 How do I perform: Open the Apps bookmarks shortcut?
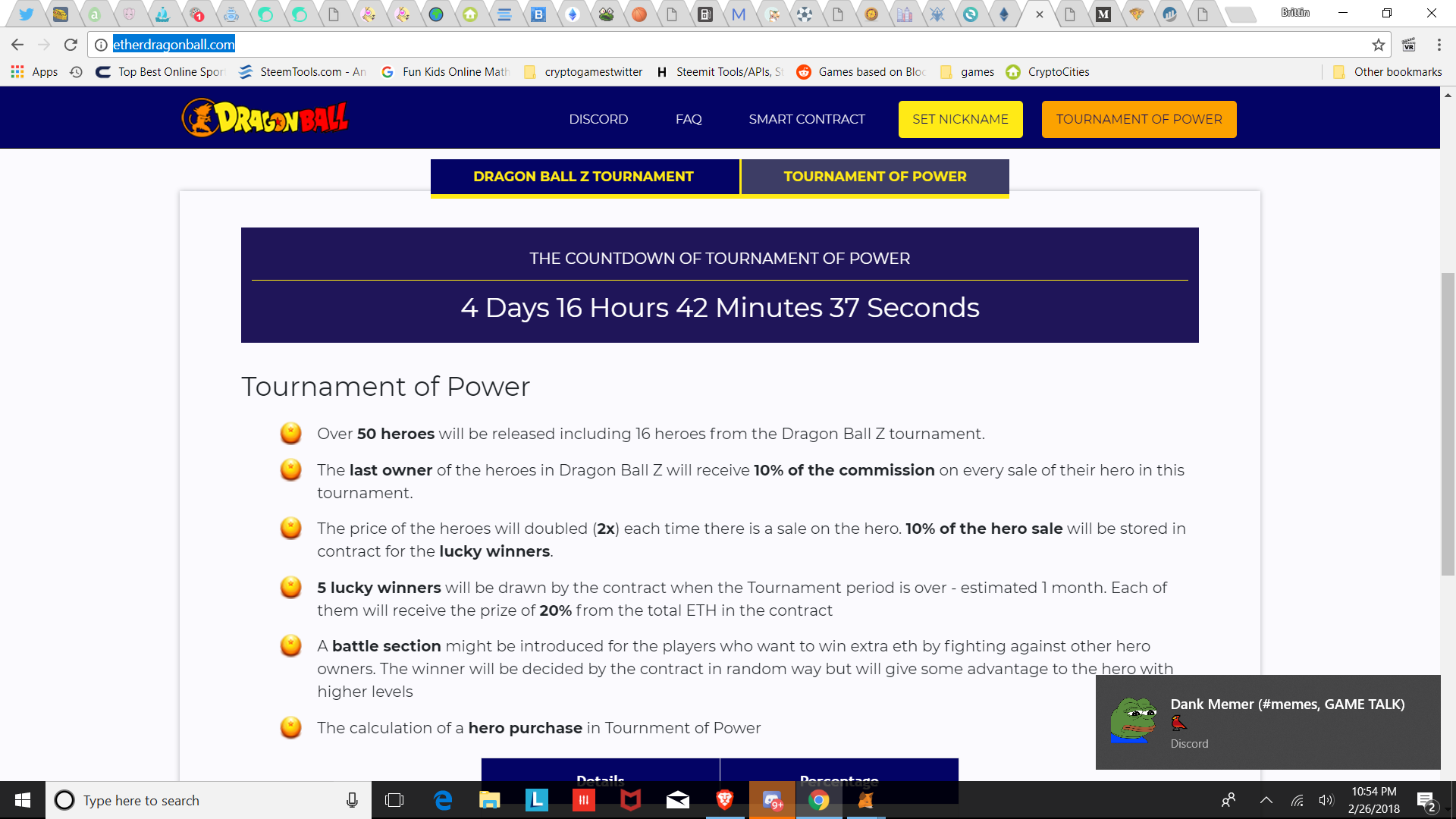tap(34, 72)
